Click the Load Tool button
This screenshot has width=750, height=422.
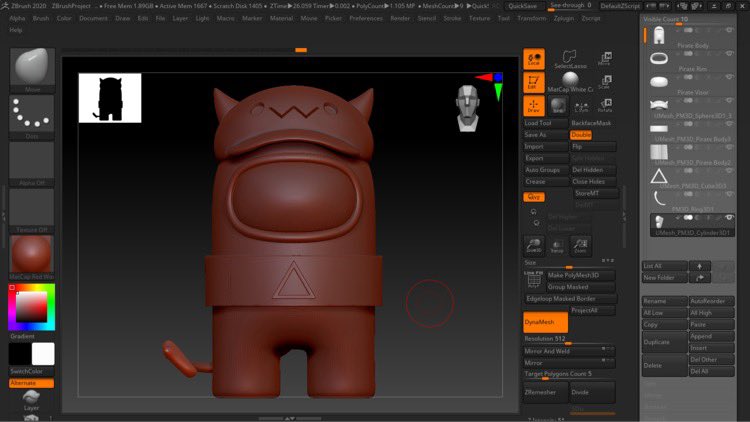click(x=545, y=123)
